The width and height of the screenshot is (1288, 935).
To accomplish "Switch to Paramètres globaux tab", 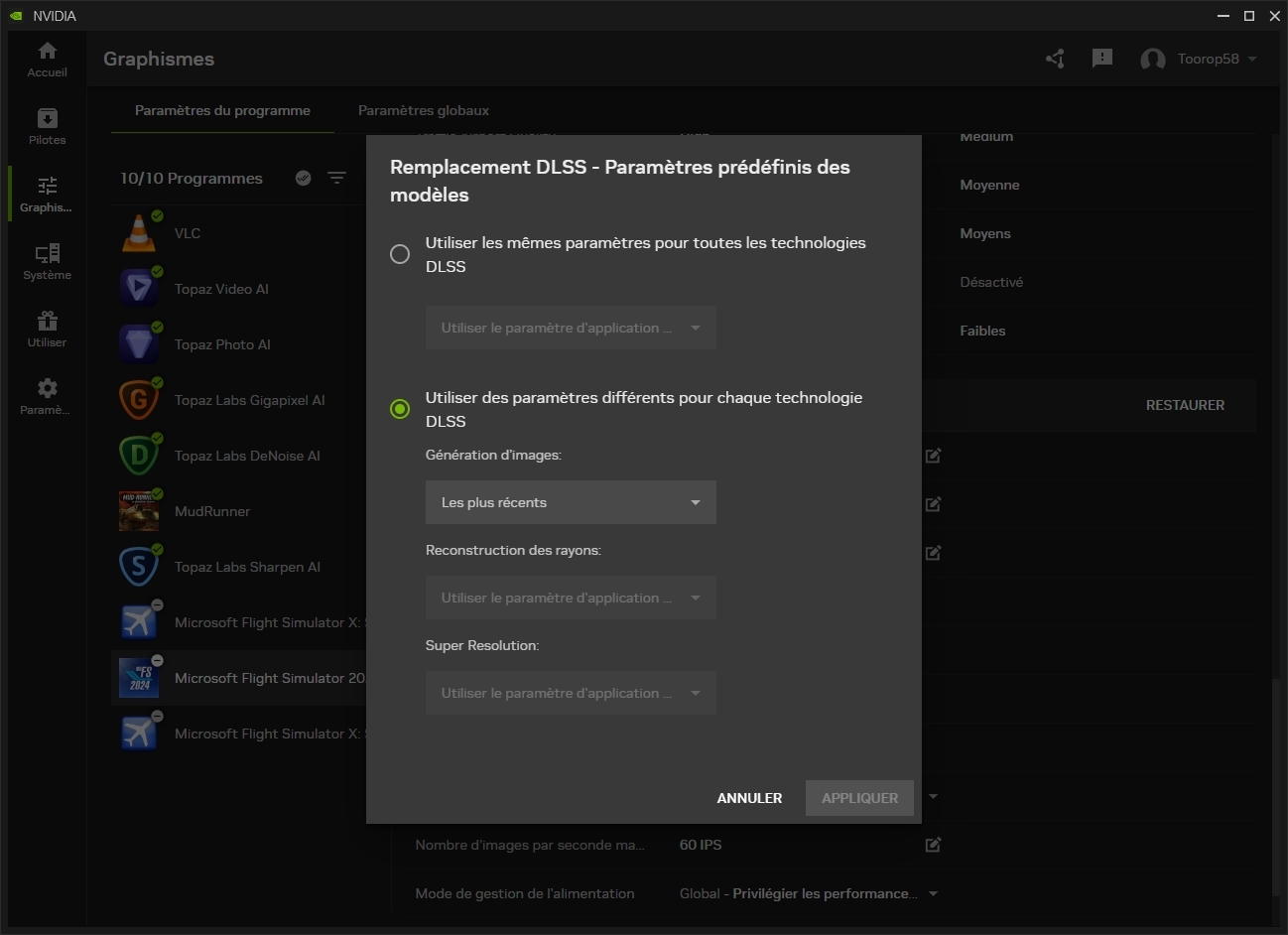I will (x=424, y=110).
